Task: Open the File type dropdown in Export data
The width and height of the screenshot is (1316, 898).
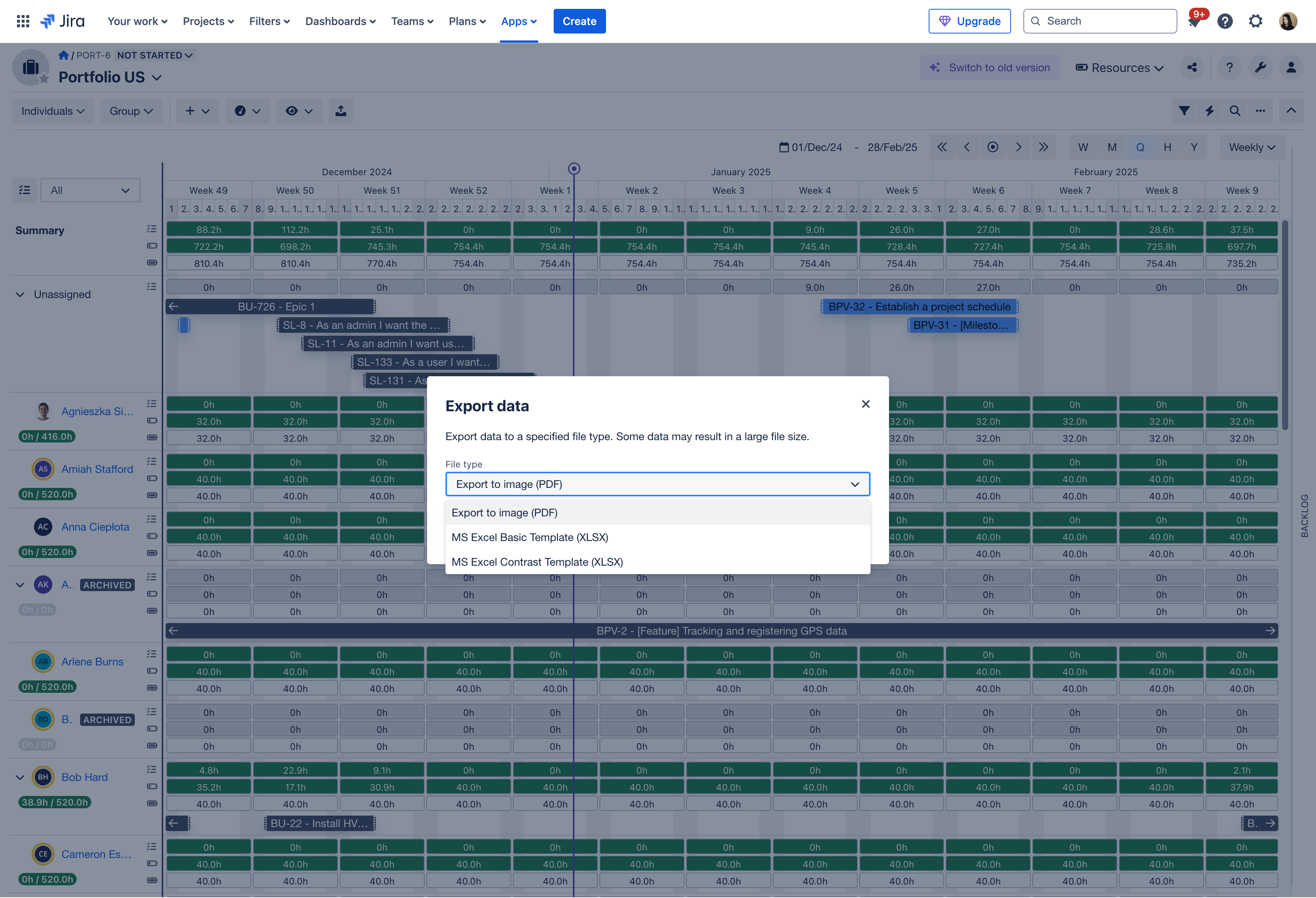Action: tap(657, 484)
